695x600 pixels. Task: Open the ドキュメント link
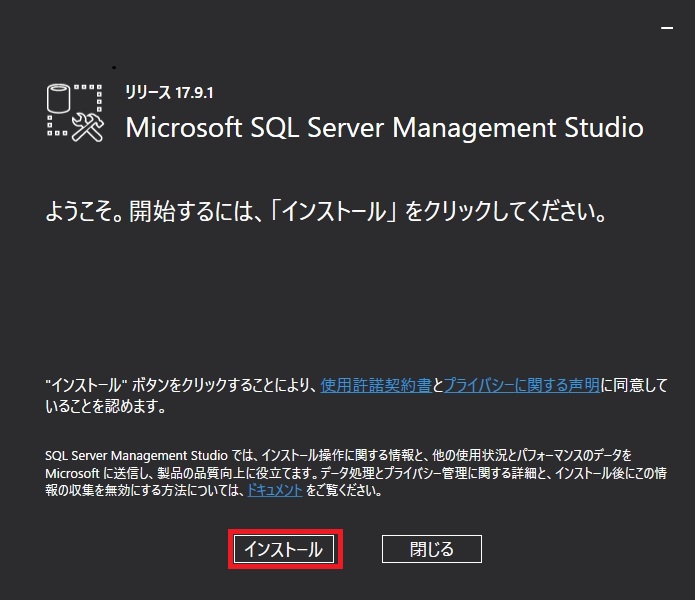(x=275, y=490)
